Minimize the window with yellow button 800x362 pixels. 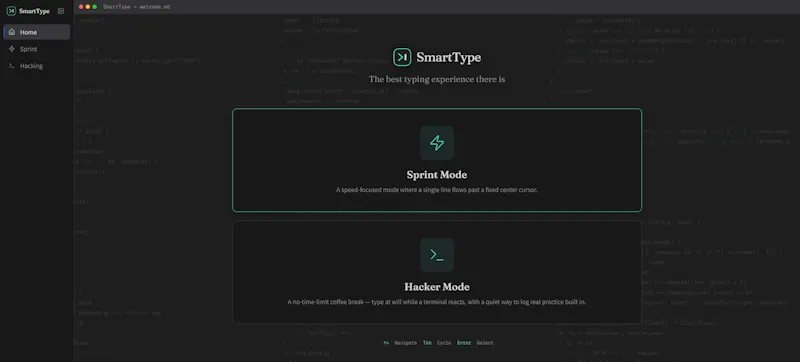pos(88,7)
